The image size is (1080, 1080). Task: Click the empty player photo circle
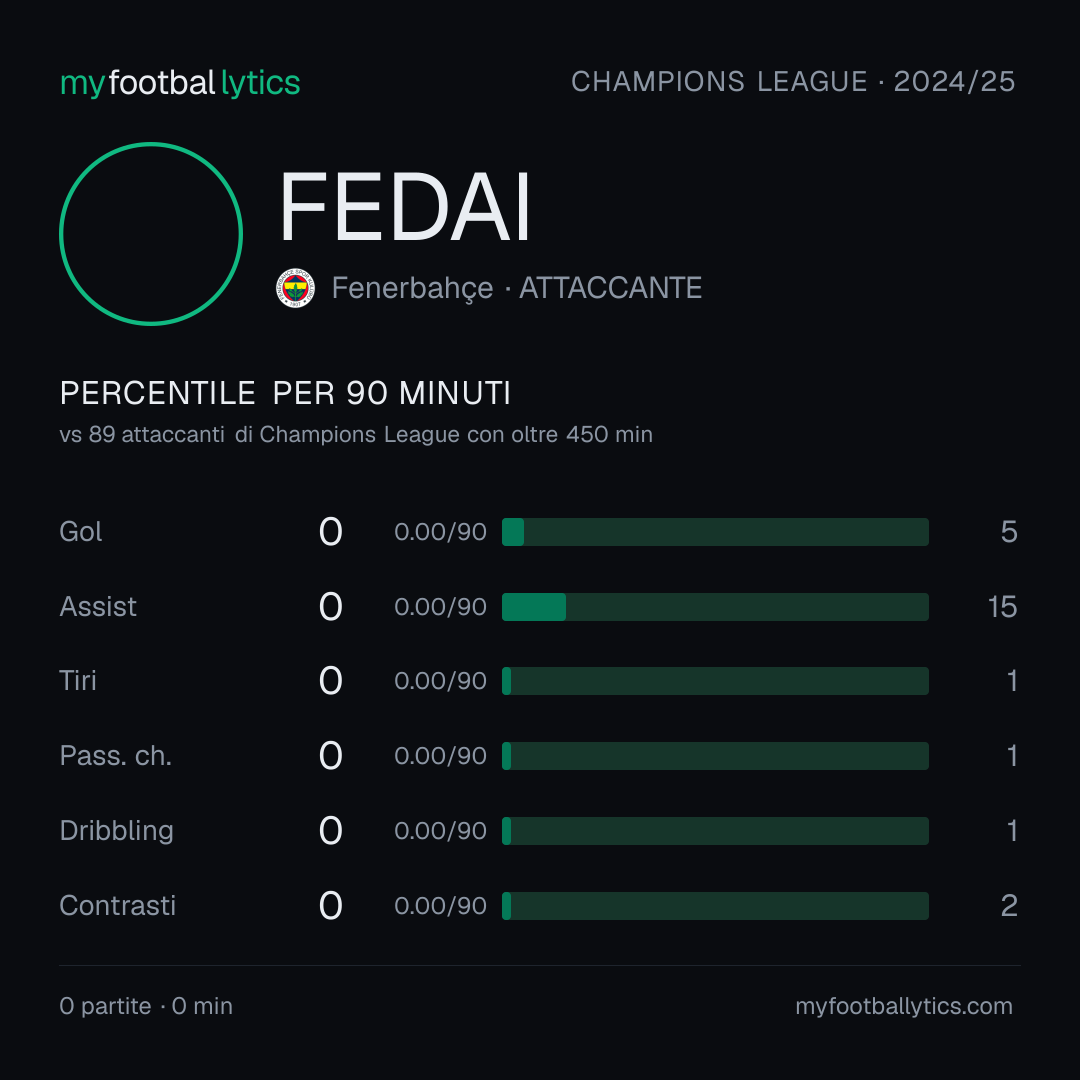(151, 233)
